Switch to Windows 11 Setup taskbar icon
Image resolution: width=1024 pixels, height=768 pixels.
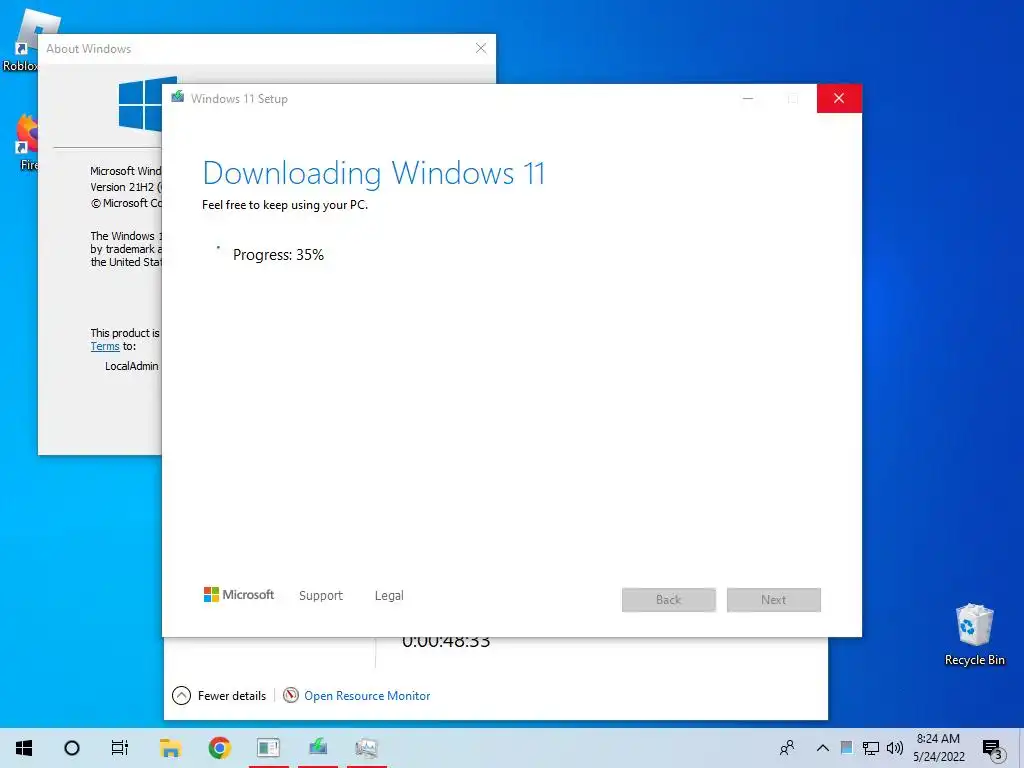[x=318, y=746]
